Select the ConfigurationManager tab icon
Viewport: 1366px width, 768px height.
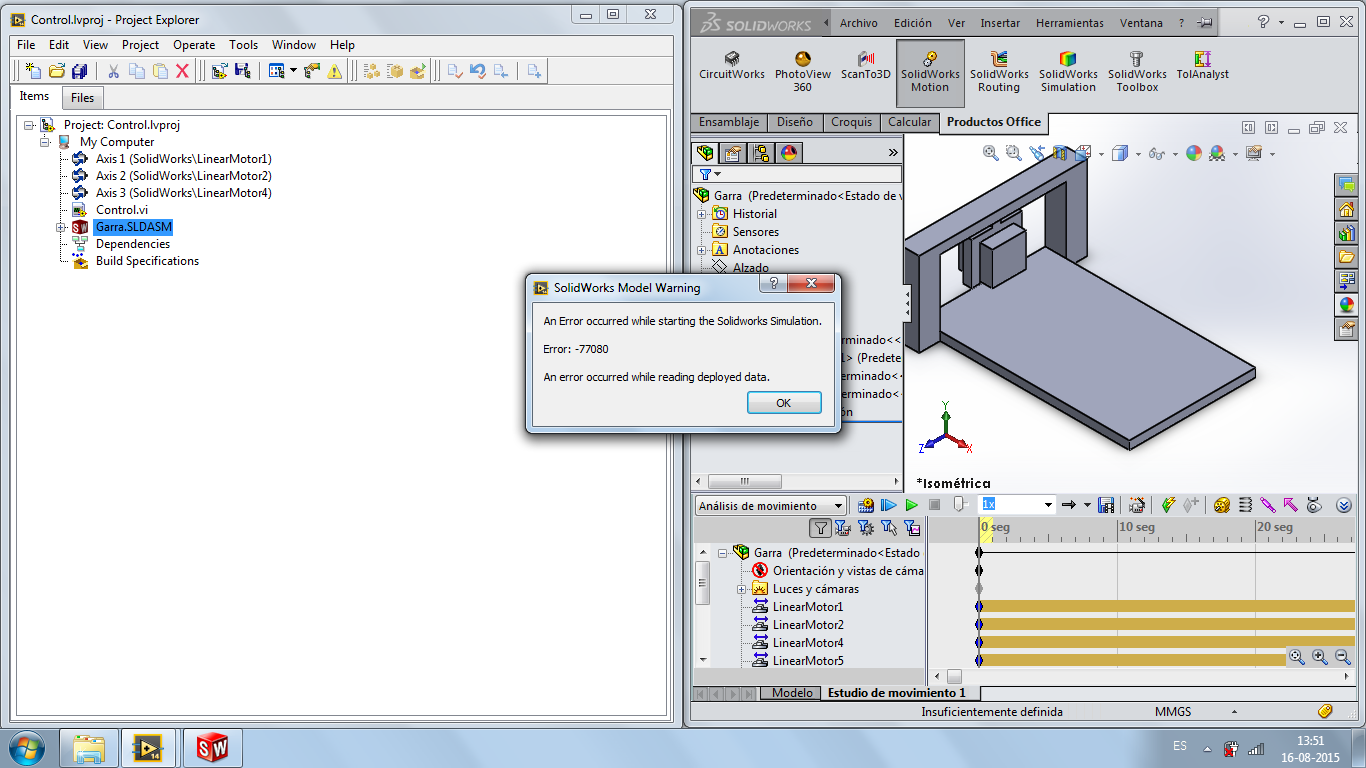[x=761, y=153]
